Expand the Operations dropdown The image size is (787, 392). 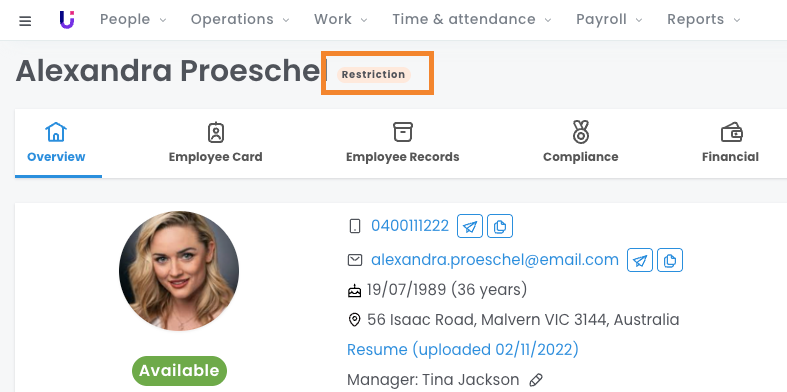tap(240, 20)
